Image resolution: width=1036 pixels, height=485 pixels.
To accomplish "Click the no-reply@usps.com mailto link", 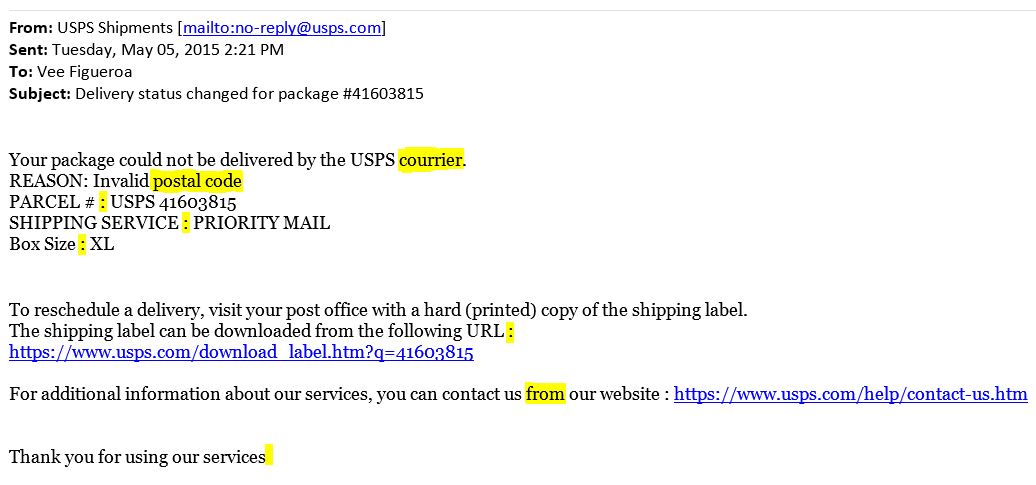I will coord(282,28).
